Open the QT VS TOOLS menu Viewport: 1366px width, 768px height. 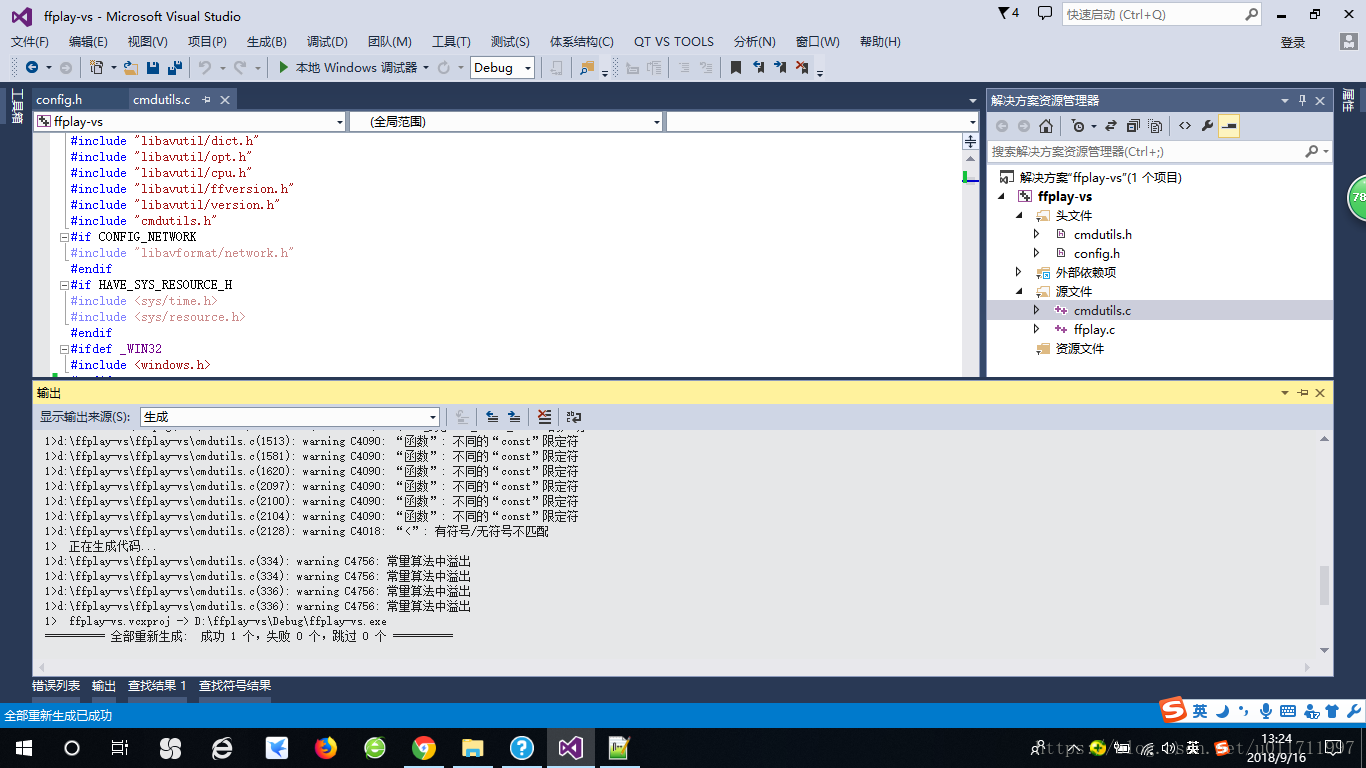coord(674,41)
